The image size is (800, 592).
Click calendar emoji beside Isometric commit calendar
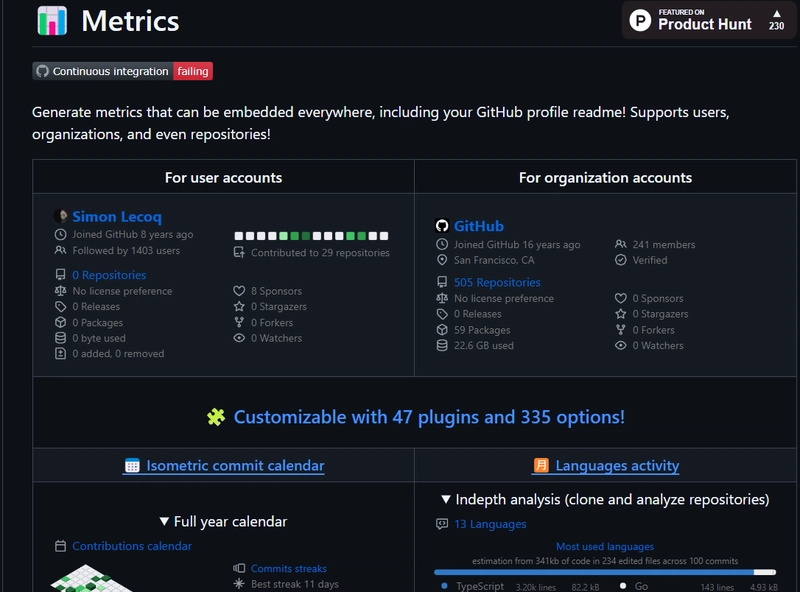click(132, 465)
